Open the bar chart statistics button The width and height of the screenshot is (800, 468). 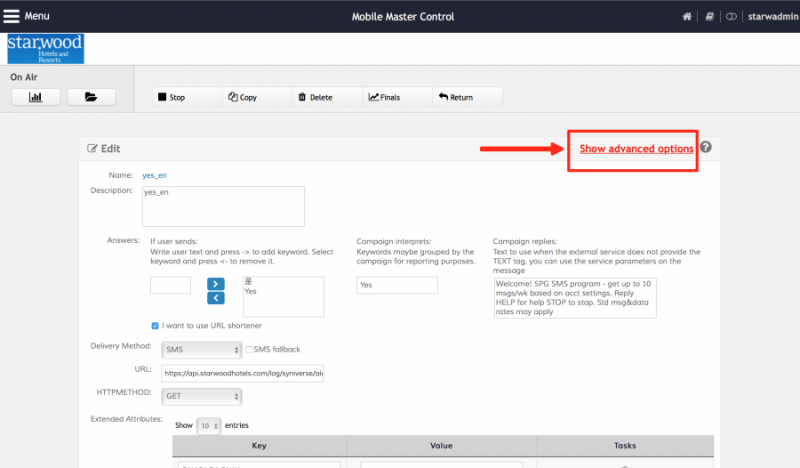tap(35, 97)
